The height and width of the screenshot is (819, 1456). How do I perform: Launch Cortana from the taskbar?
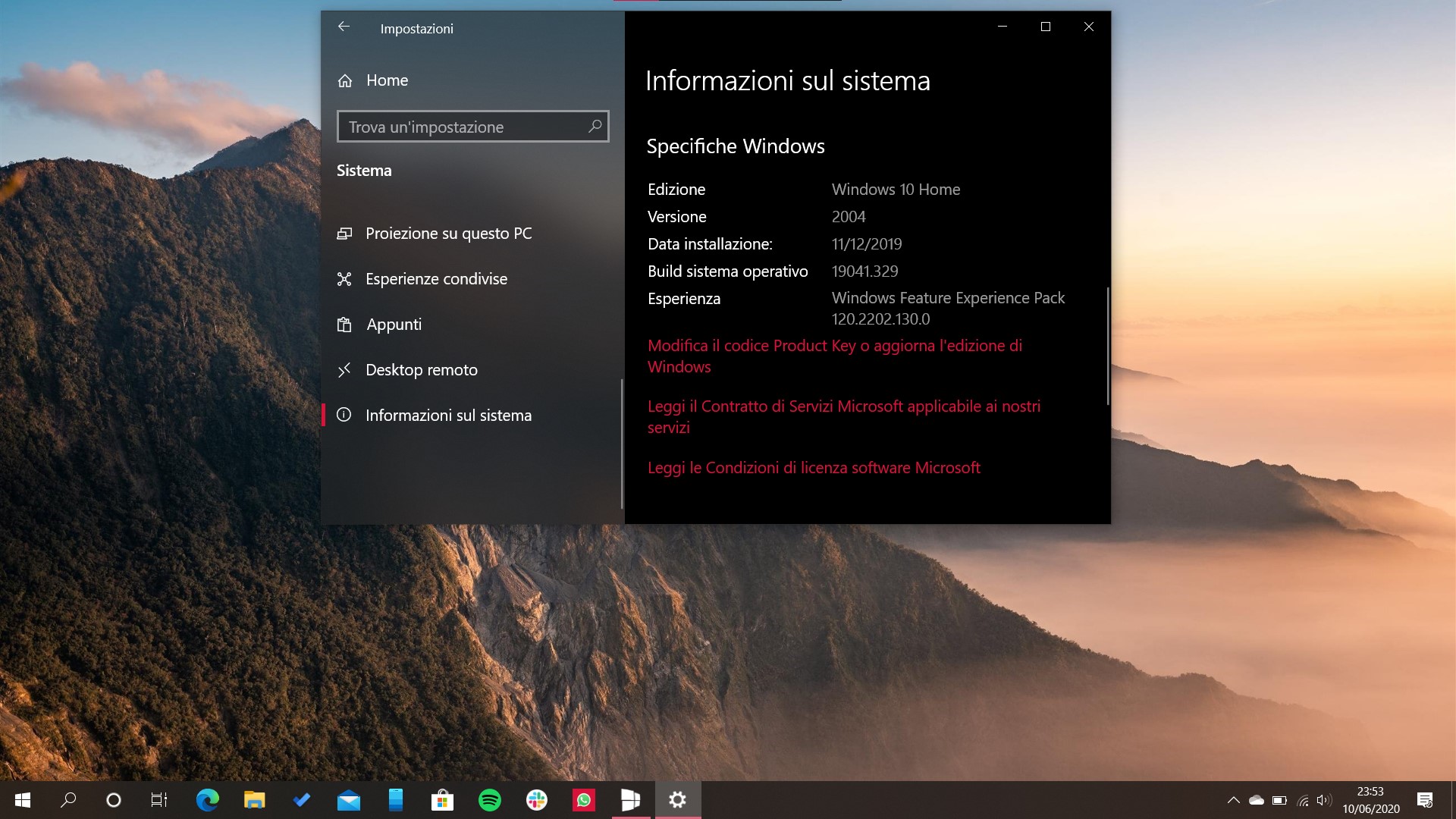coord(114,800)
